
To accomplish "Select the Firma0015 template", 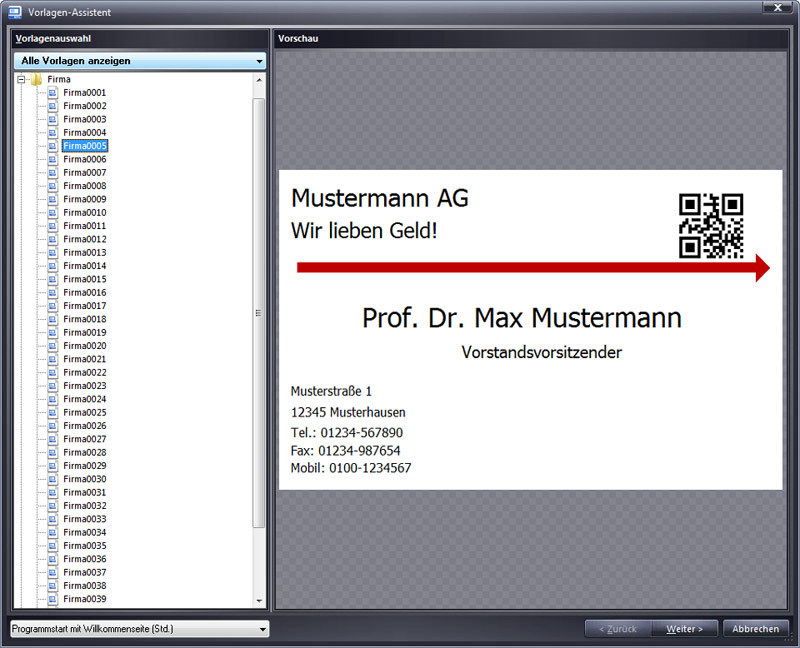I will [85, 280].
